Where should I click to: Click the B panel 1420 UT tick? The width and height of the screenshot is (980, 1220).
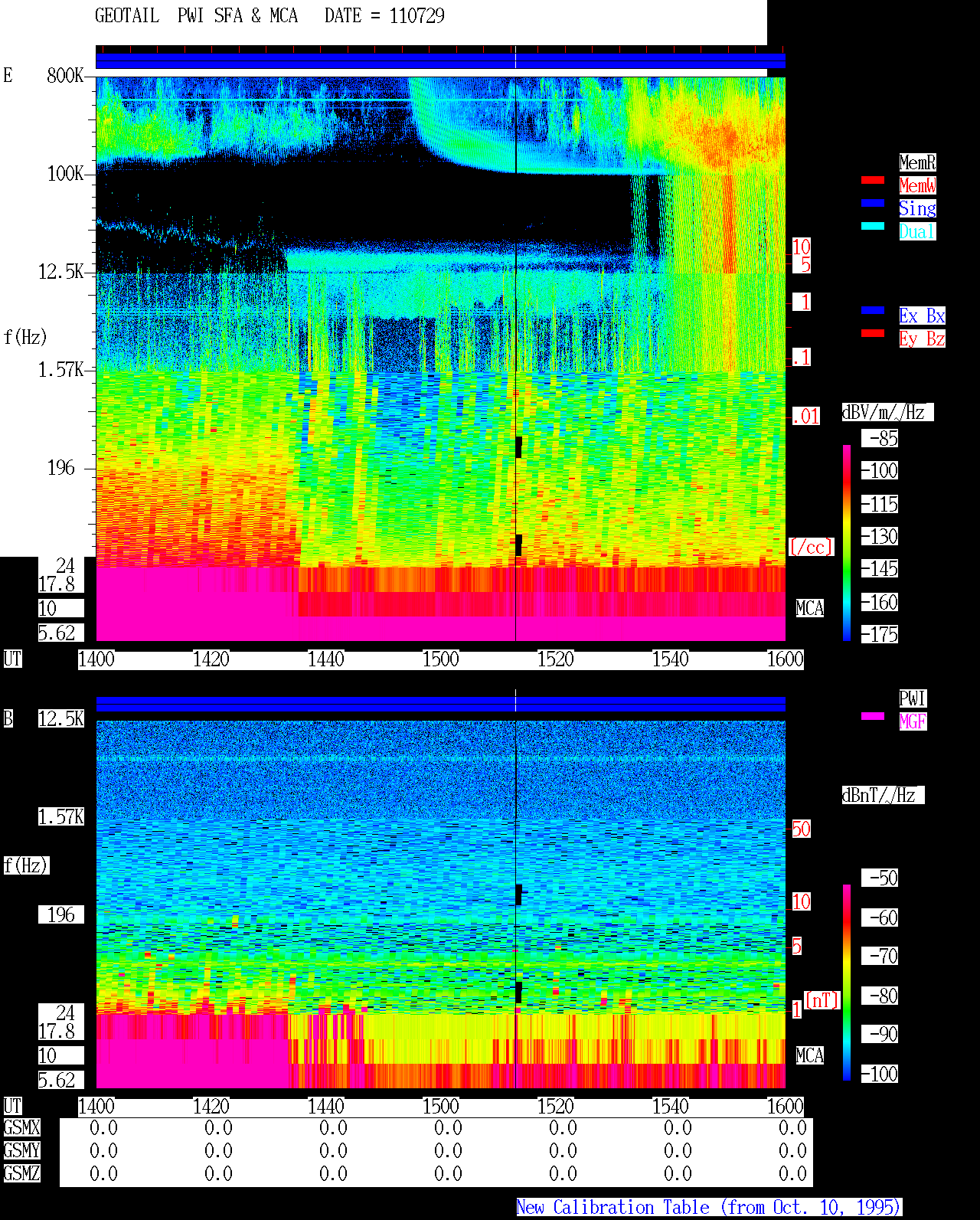(x=211, y=1106)
